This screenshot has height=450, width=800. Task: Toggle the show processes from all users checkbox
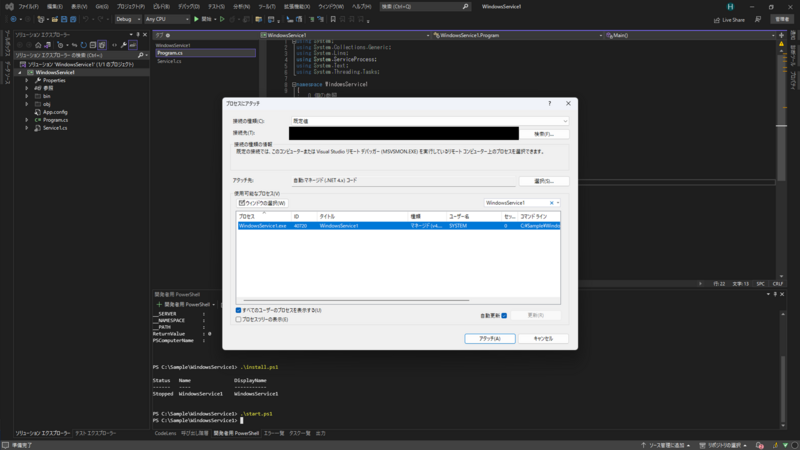238,310
